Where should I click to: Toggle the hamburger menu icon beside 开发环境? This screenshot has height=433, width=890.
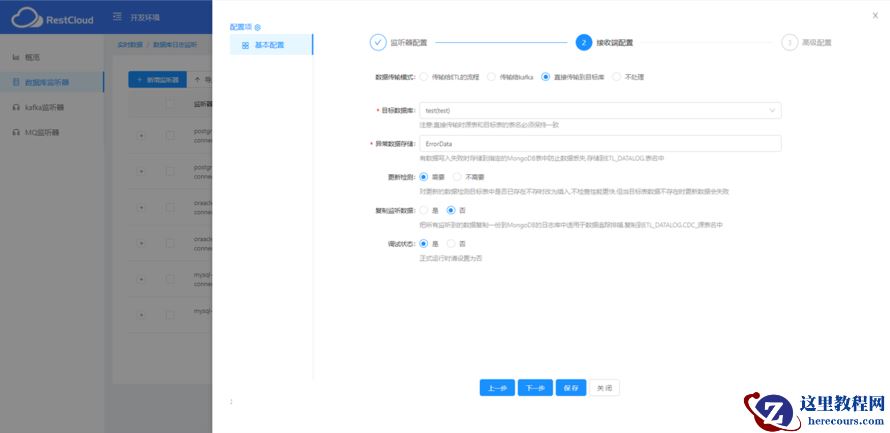pos(117,17)
